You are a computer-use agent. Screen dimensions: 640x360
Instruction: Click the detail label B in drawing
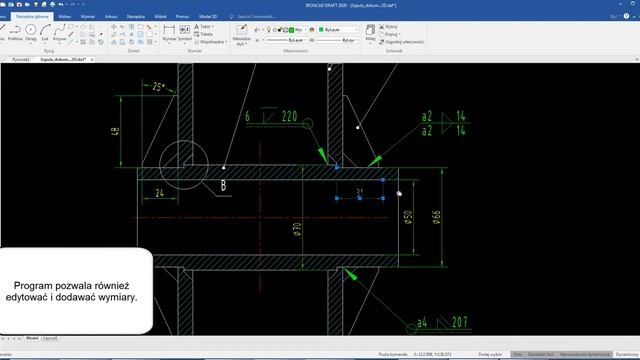[x=223, y=185]
